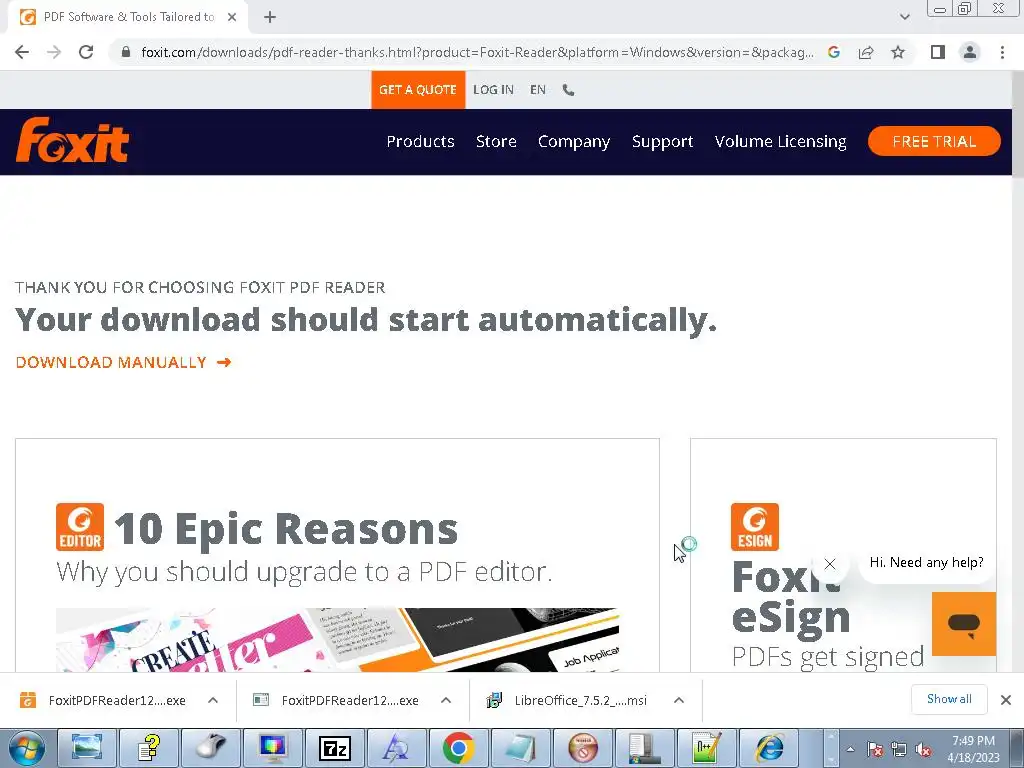Image resolution: width=1024 pixels, height=768 pixels.
Task: Expand options for the second FoxitPDFReader download
Action: (x=446, y=700)
